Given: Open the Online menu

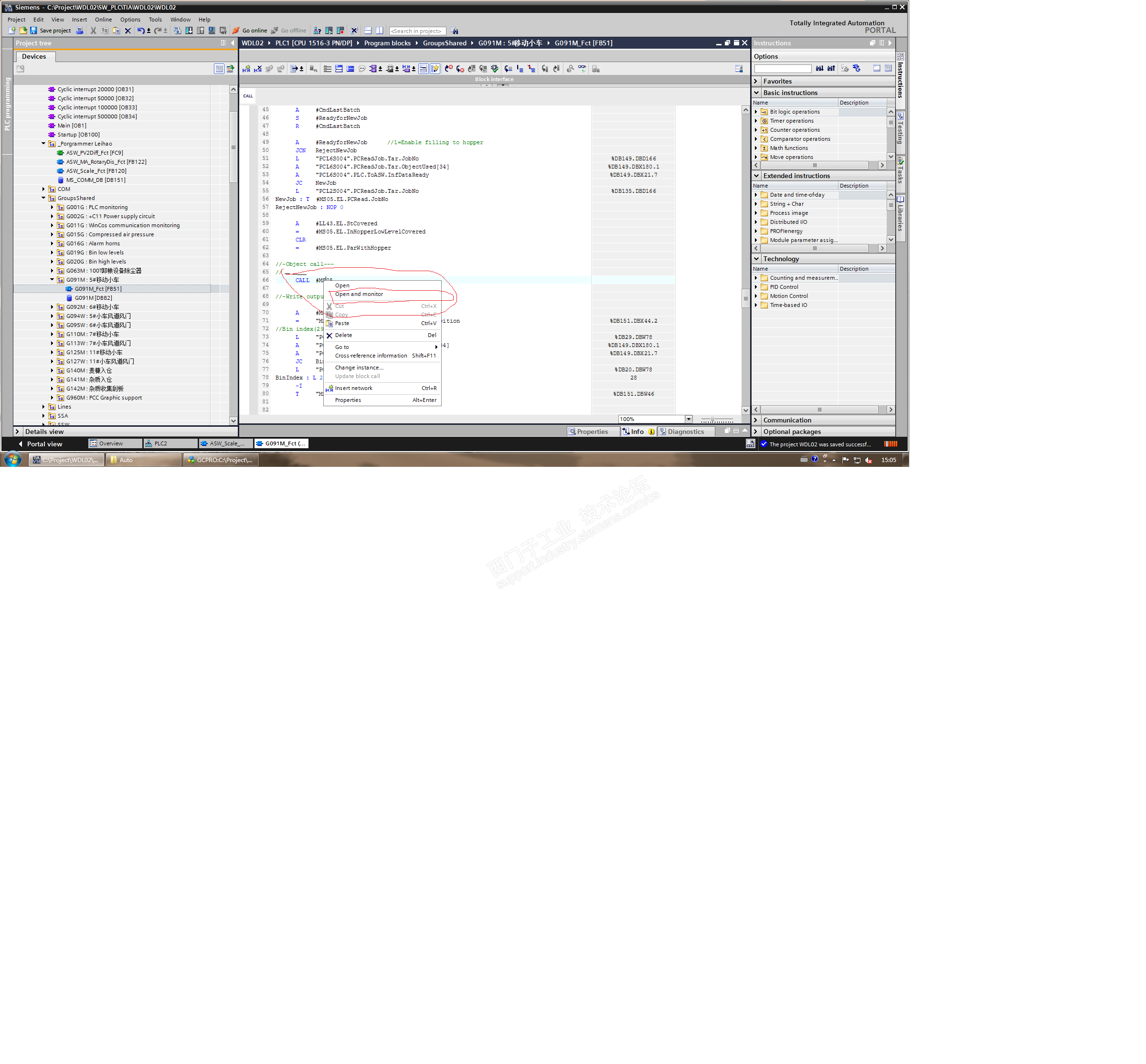Looking at the screenshot, I should 103,20.
